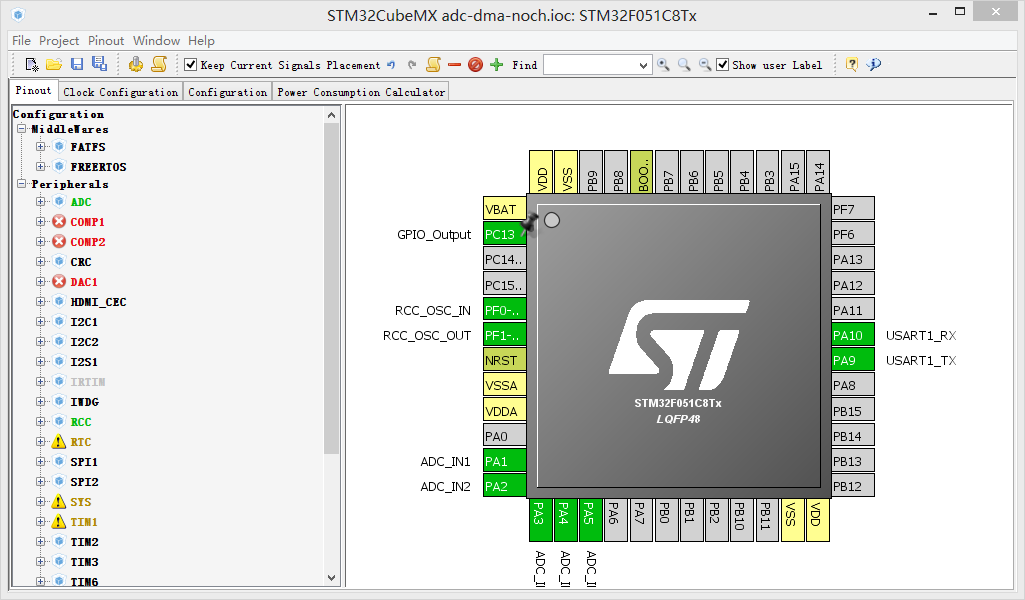The image size is (1025, 600).
Task: Click the PC13 pin on the chip
Action: pos(504,234)
